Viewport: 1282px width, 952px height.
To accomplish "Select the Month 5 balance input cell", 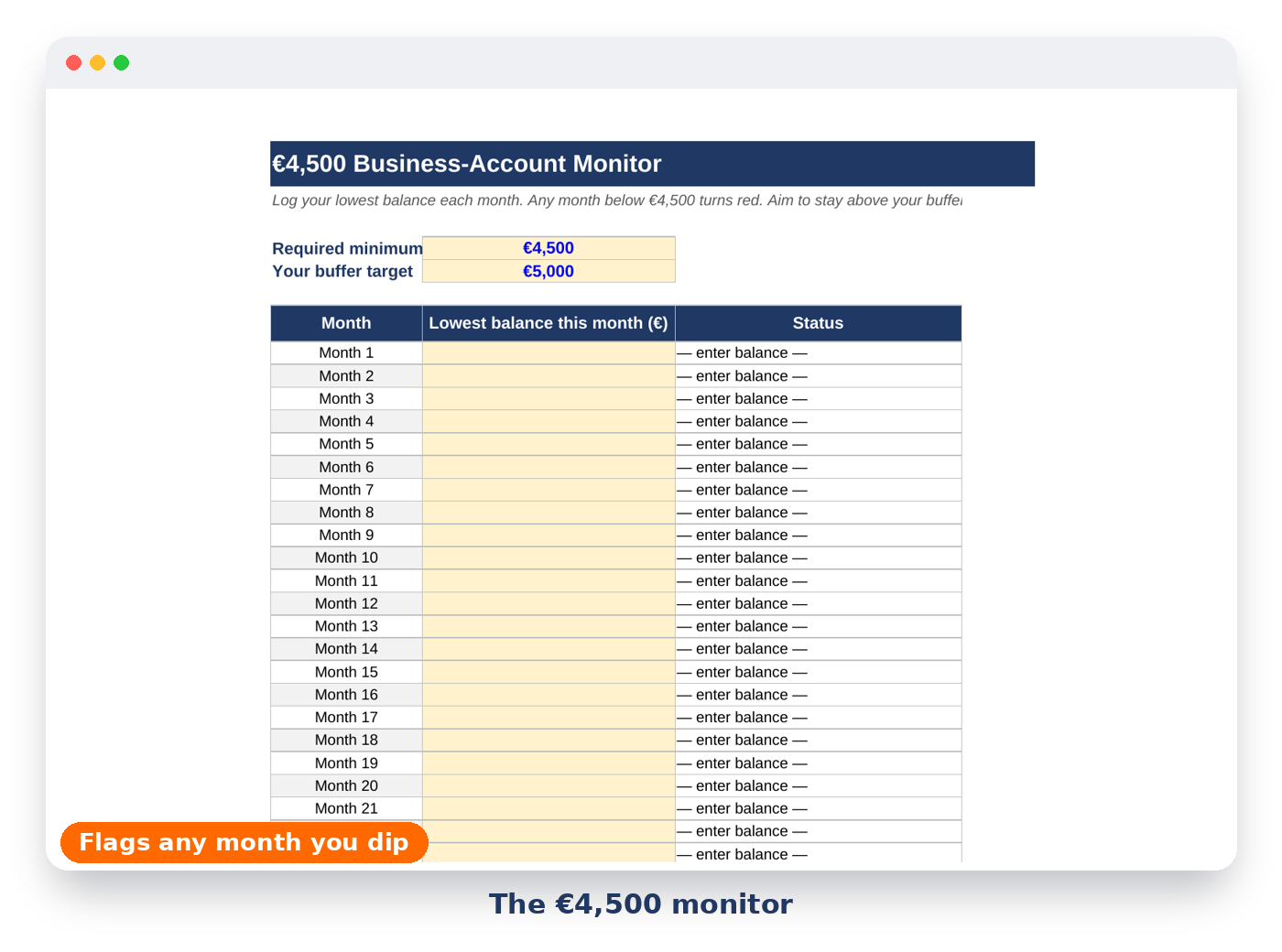I will 549,444.
